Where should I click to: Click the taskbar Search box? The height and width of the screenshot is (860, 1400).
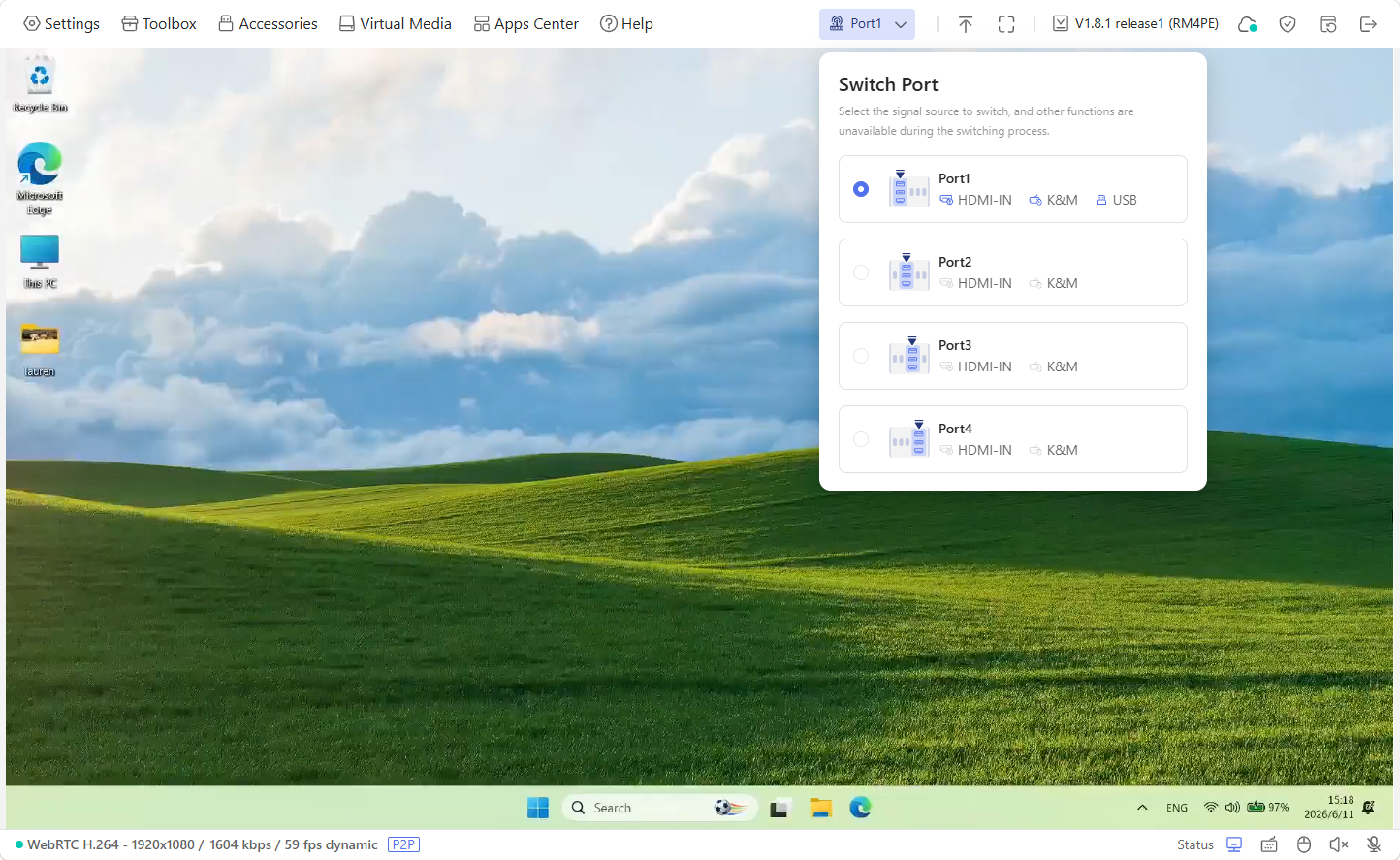658,808
